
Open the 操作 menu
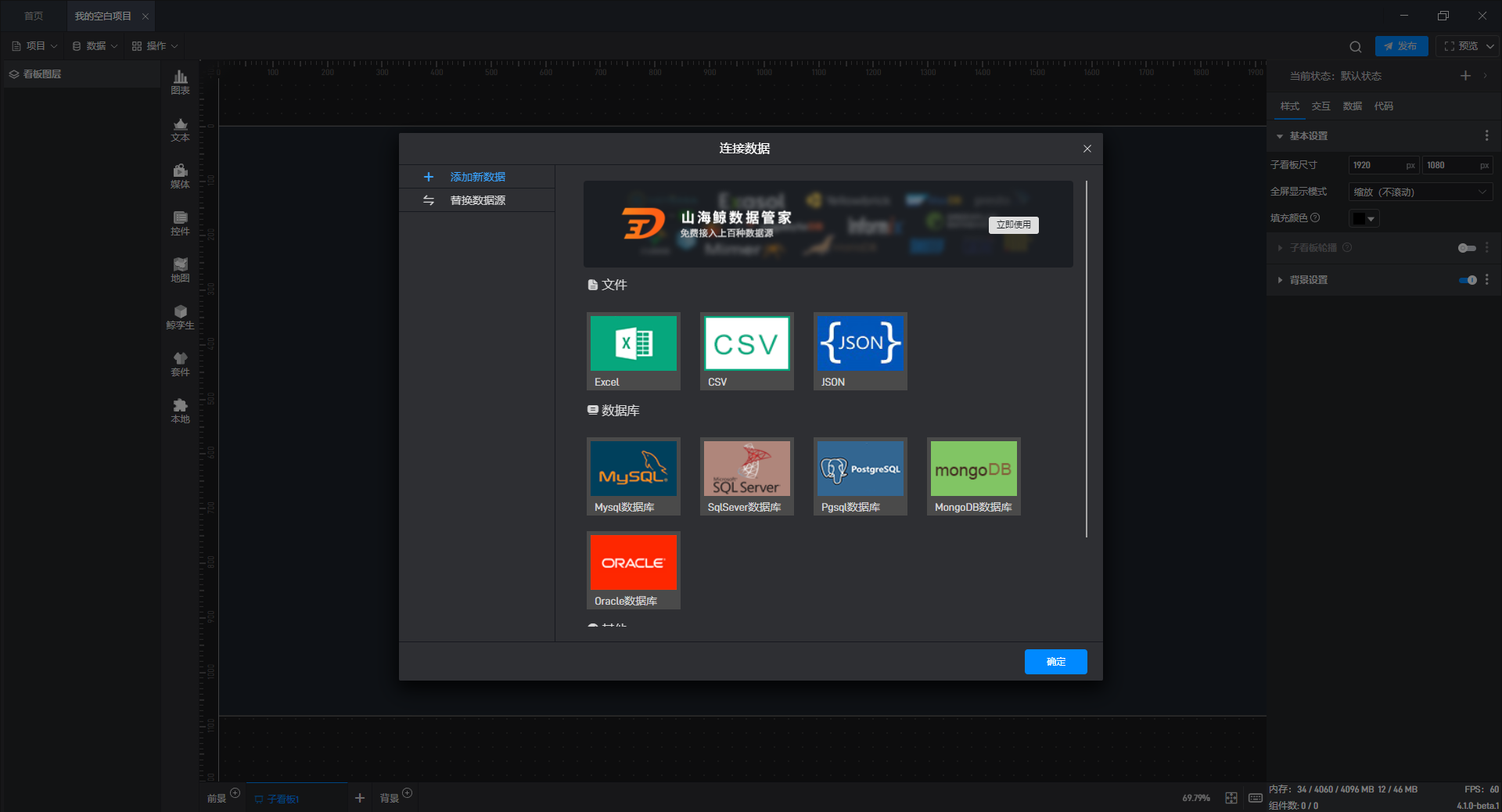click(x=155, y=46)
